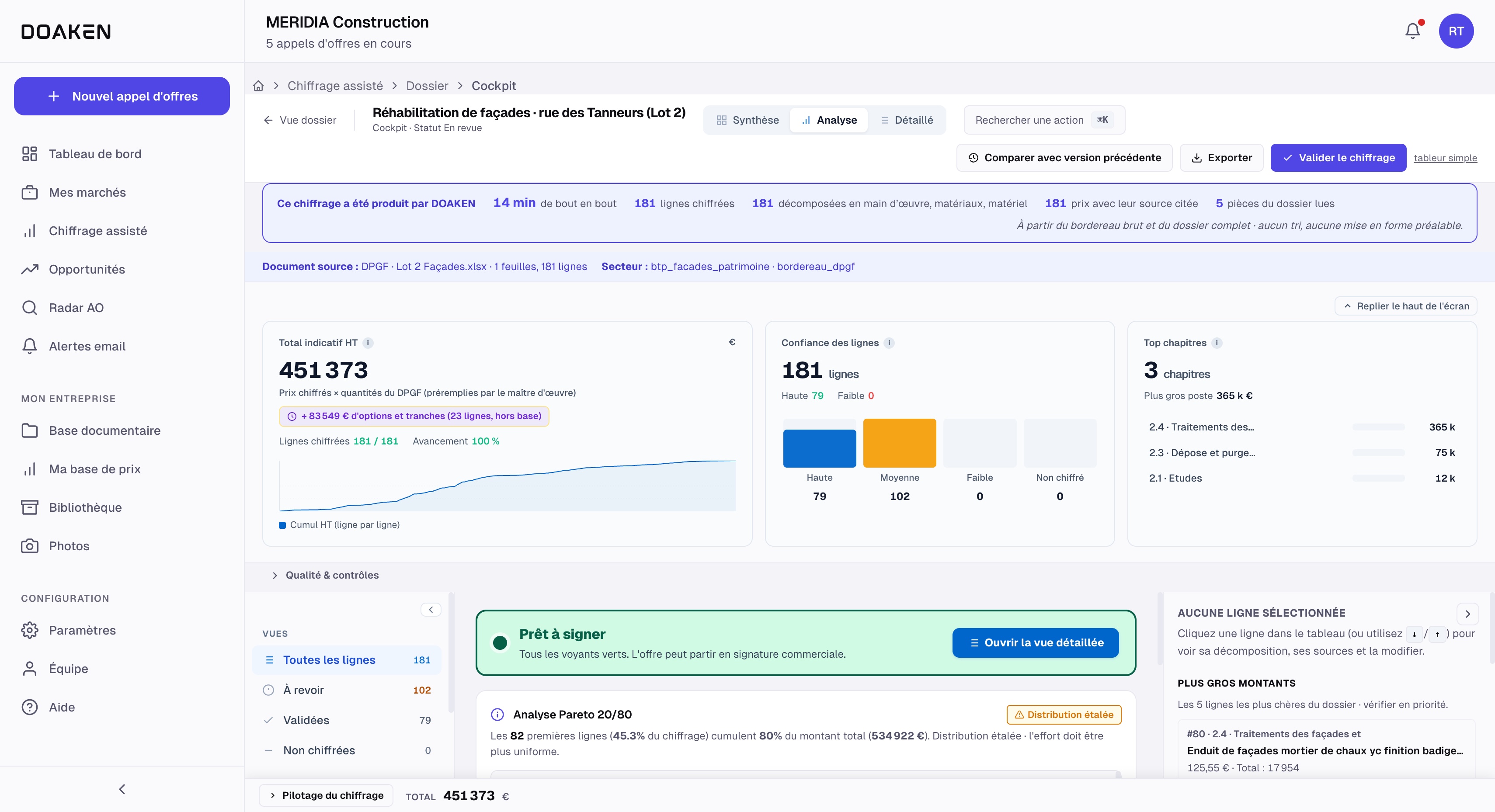This screenshot has width=1495, height=812.
Task: Click Replier le haut de l'écran
Action: point(1406,306)
